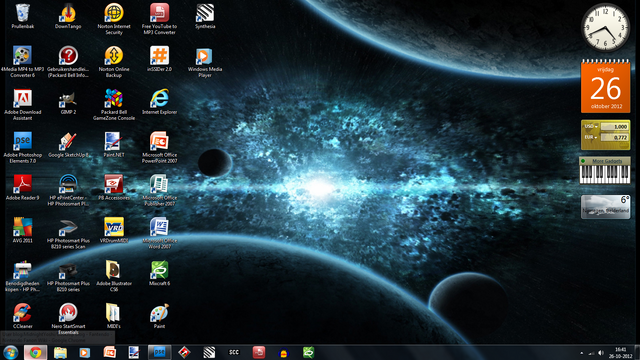
Task: Open Norton Online Backup shortcut
Action: [x=114, y=62]
